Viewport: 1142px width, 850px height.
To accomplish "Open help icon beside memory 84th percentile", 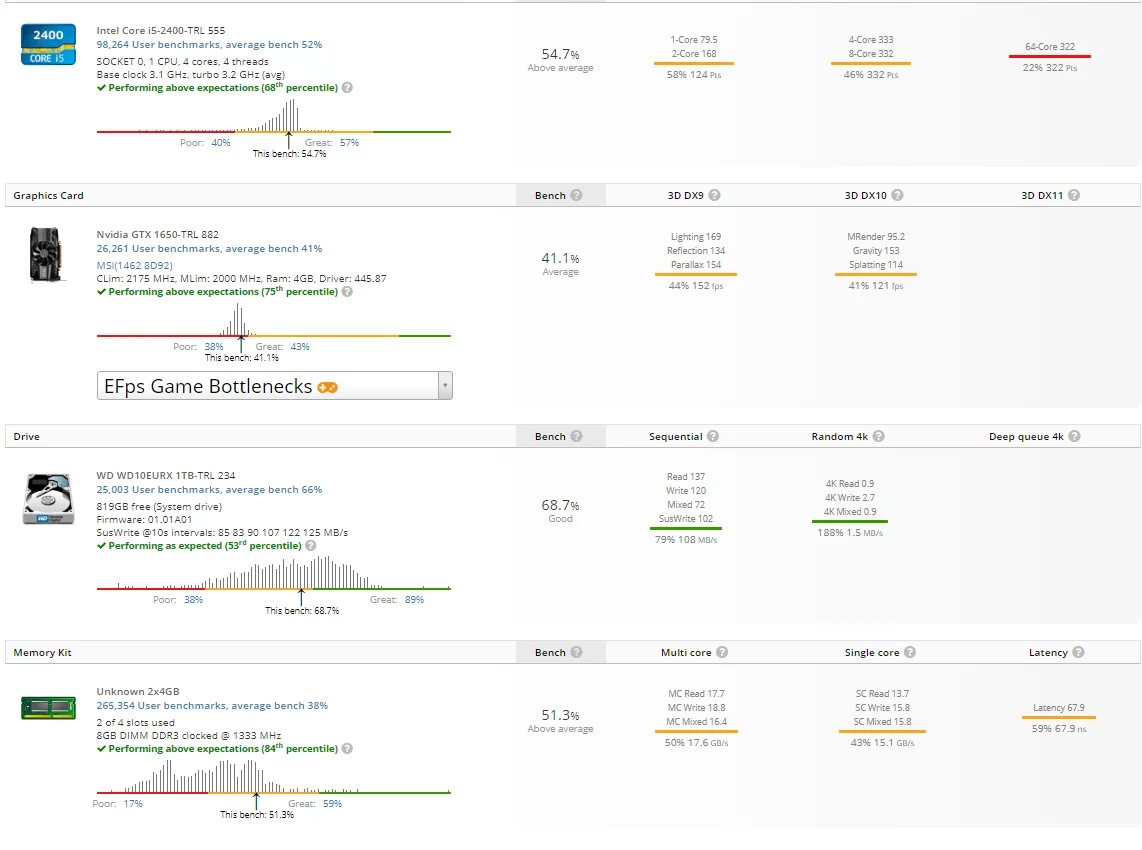I will (347, 748).
